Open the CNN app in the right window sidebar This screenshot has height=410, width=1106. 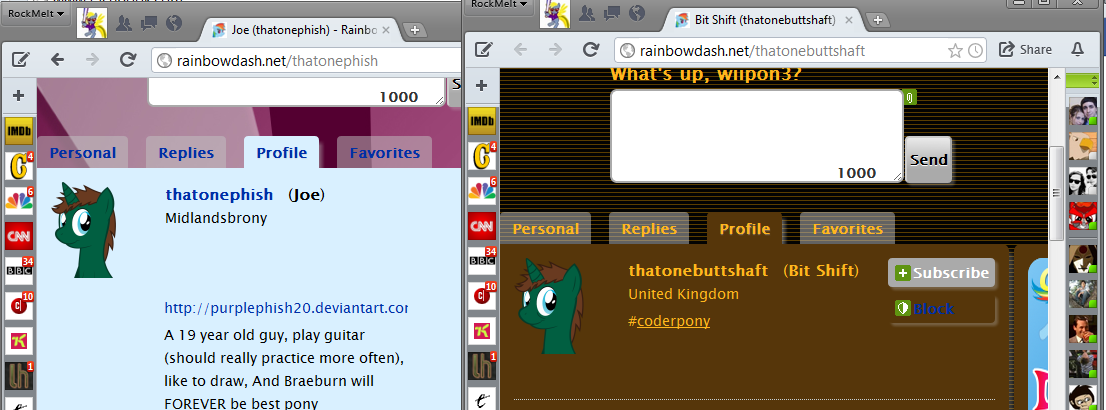pos(482,226)
